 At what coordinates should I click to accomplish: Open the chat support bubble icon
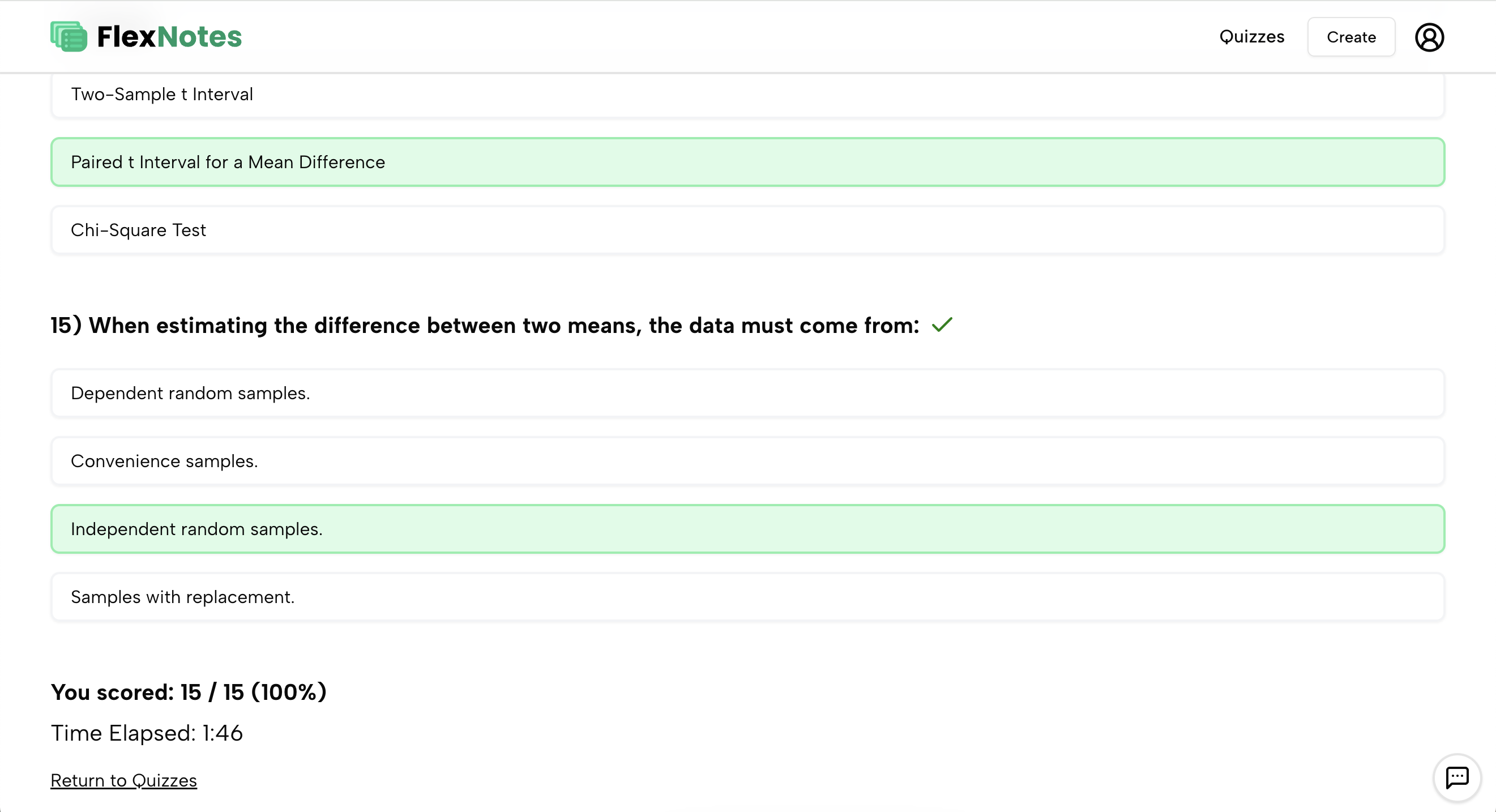click(1456, 777)
